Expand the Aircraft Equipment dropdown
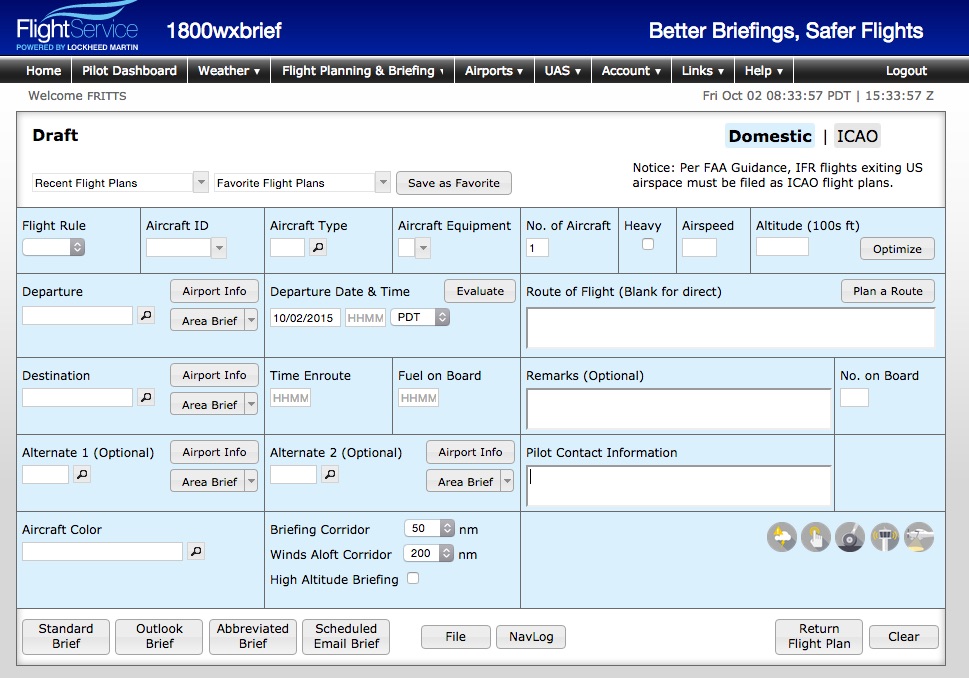This screenshot has width=969, height=678. pyautogui.click(x=423, y=248)
